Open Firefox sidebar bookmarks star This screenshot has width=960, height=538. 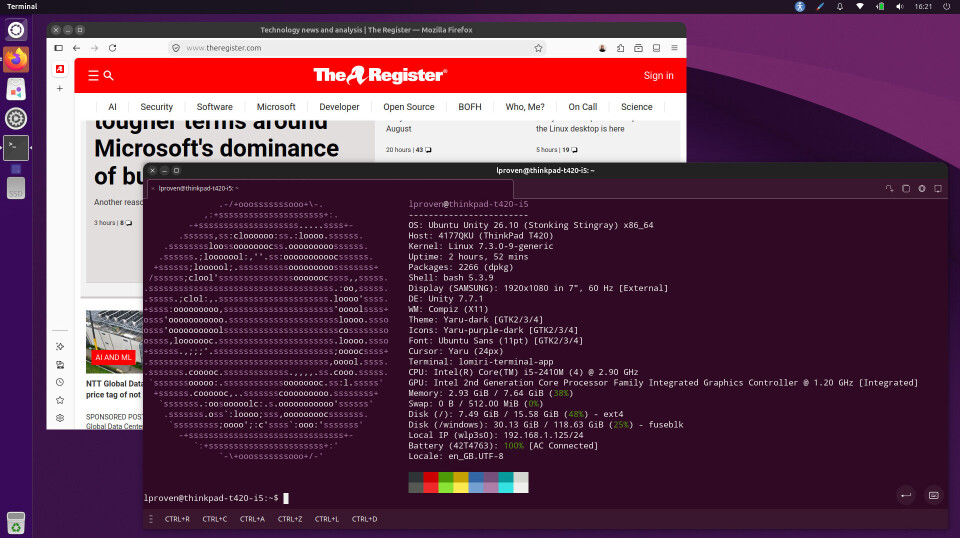pyautogui.click(x=60, y=400)
